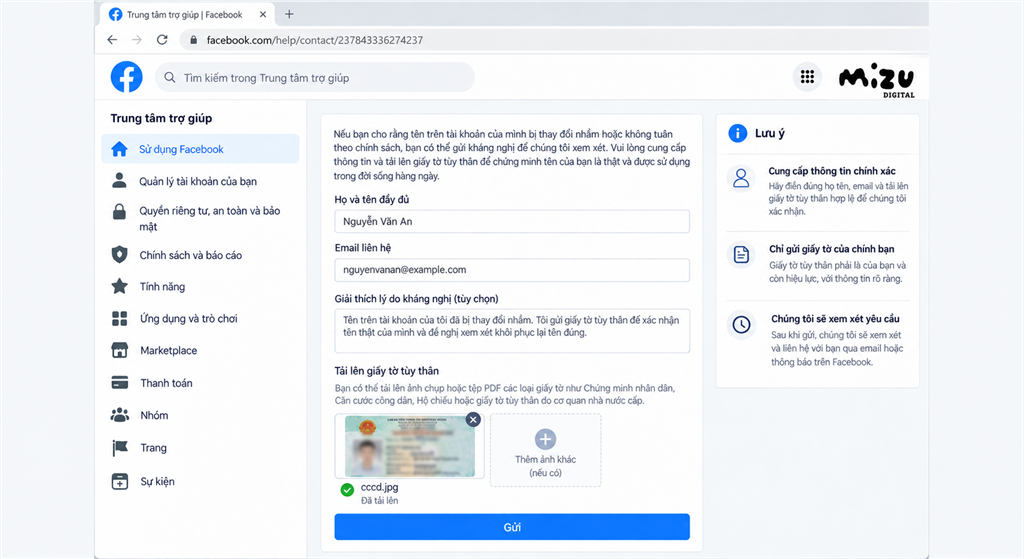Click the Email liên hệ field
Viewport: 1024px width, 559px height.
click(512, 270)
